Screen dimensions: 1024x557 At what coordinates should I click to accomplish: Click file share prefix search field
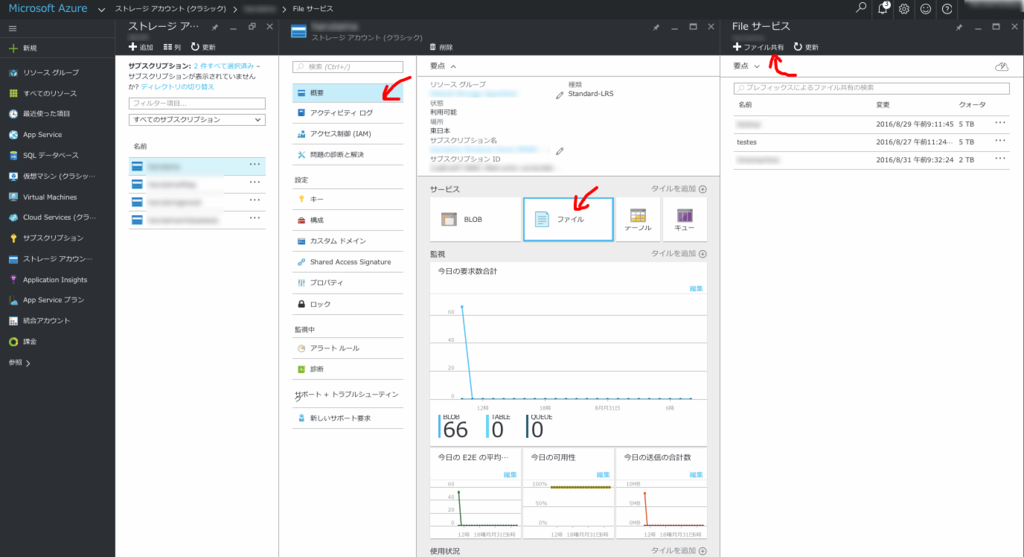pyautogui.click(x=871, y=88)
